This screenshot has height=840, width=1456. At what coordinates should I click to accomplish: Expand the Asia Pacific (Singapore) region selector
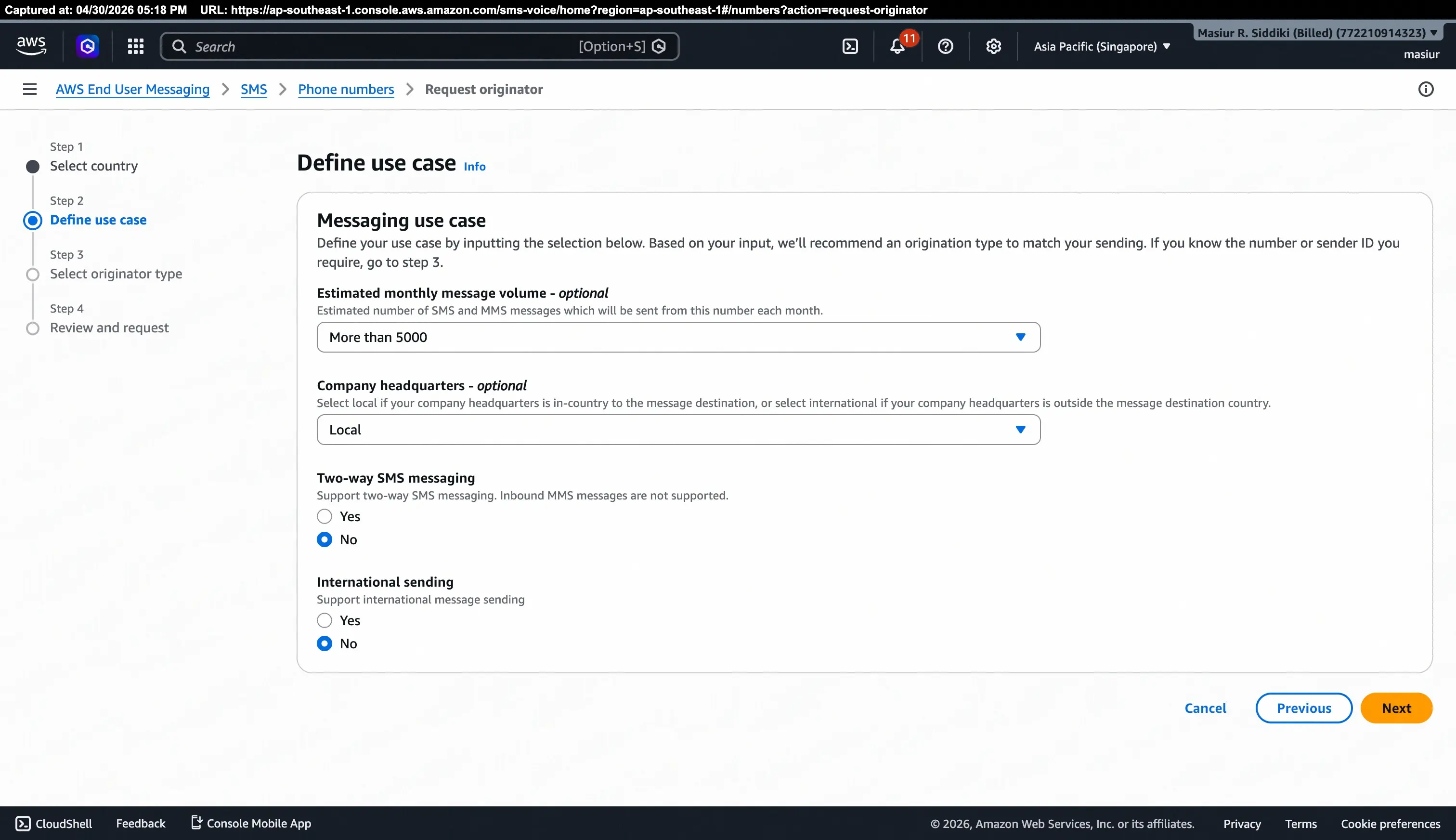pyautogui.click(x=1101, y=46)
